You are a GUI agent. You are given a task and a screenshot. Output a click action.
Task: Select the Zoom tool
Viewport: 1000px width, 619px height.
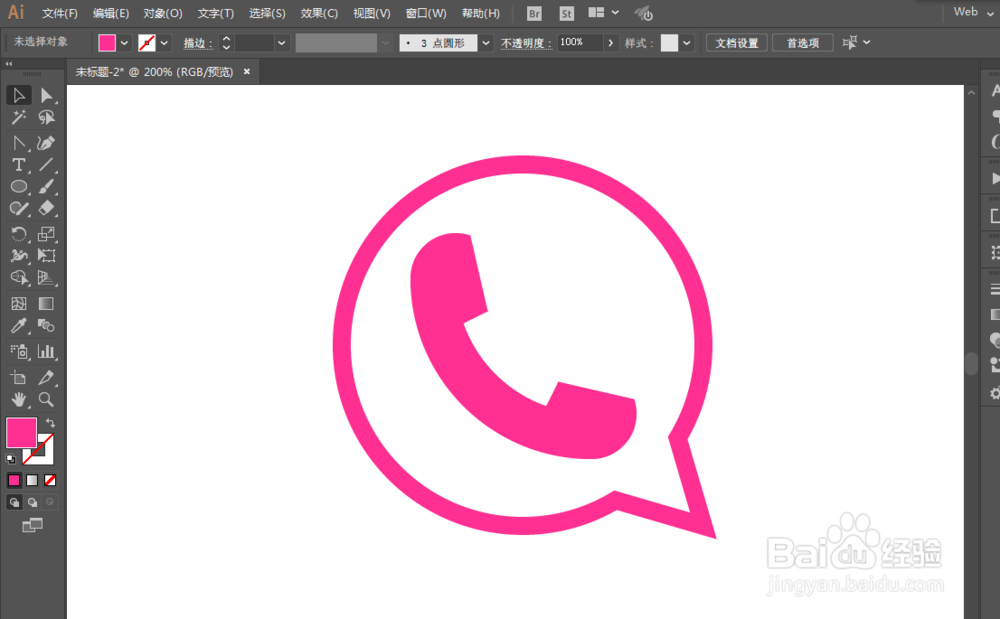pos(46,399)
